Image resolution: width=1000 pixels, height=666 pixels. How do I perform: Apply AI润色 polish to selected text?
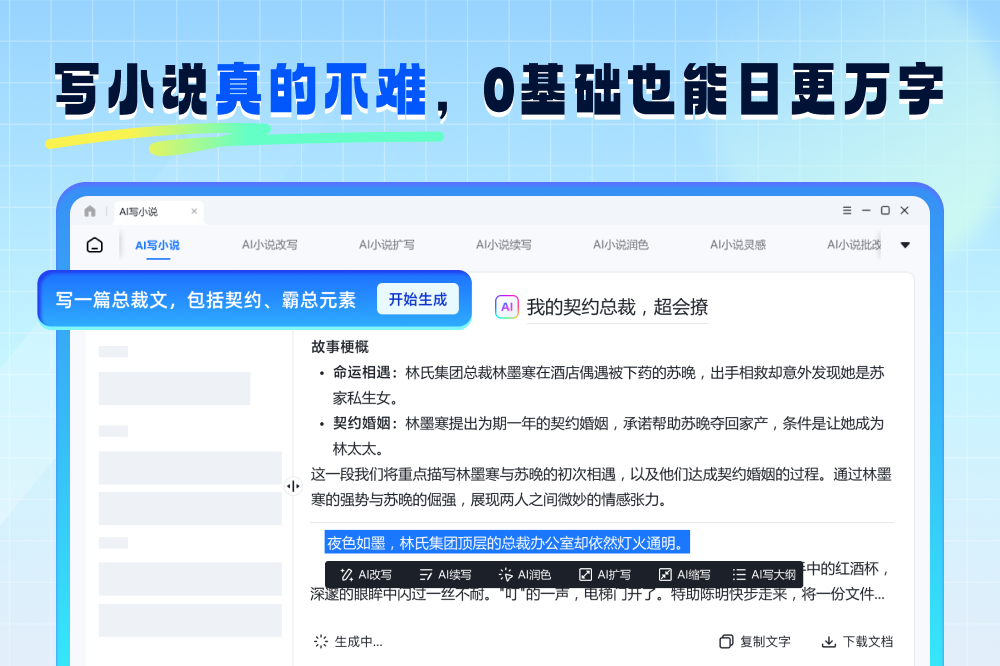[x=525, y=575]
